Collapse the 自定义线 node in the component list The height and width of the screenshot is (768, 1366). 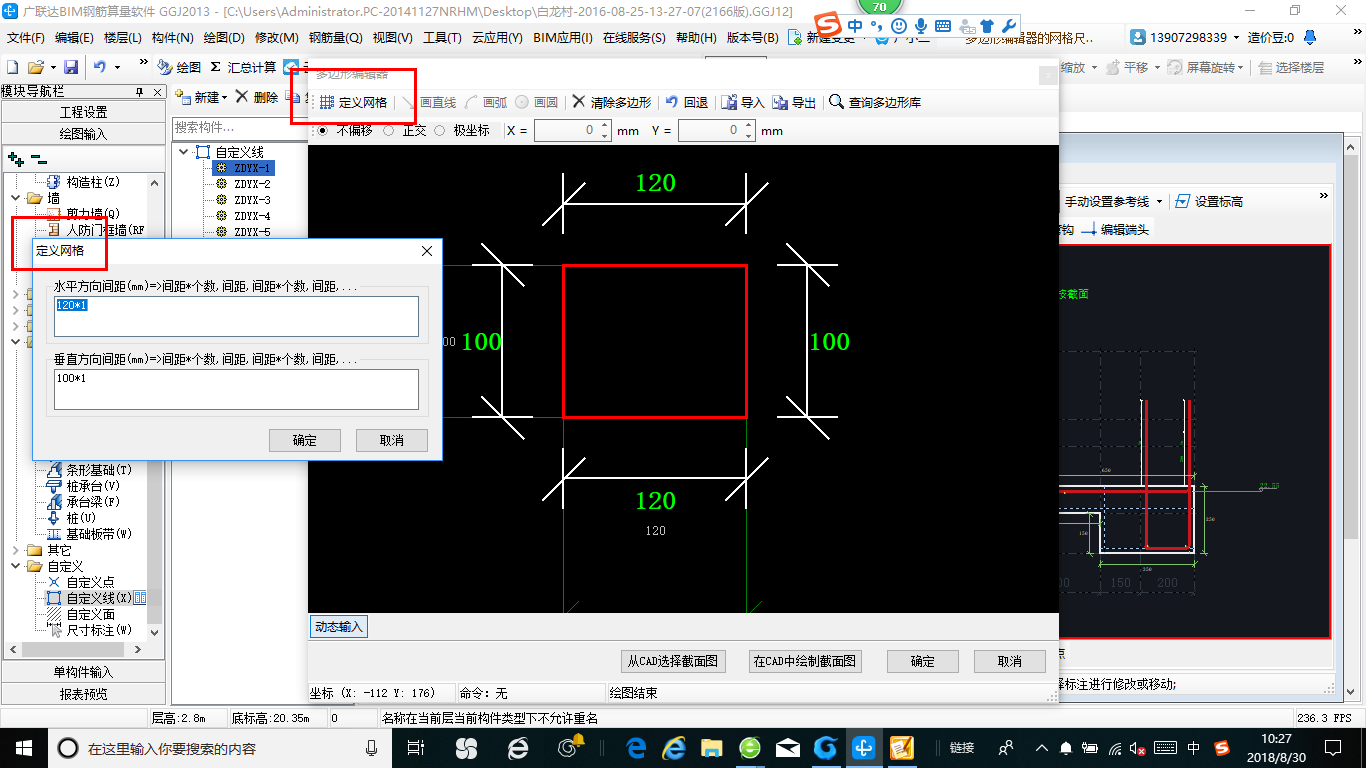pyautogui.click(x=183, y=152)
